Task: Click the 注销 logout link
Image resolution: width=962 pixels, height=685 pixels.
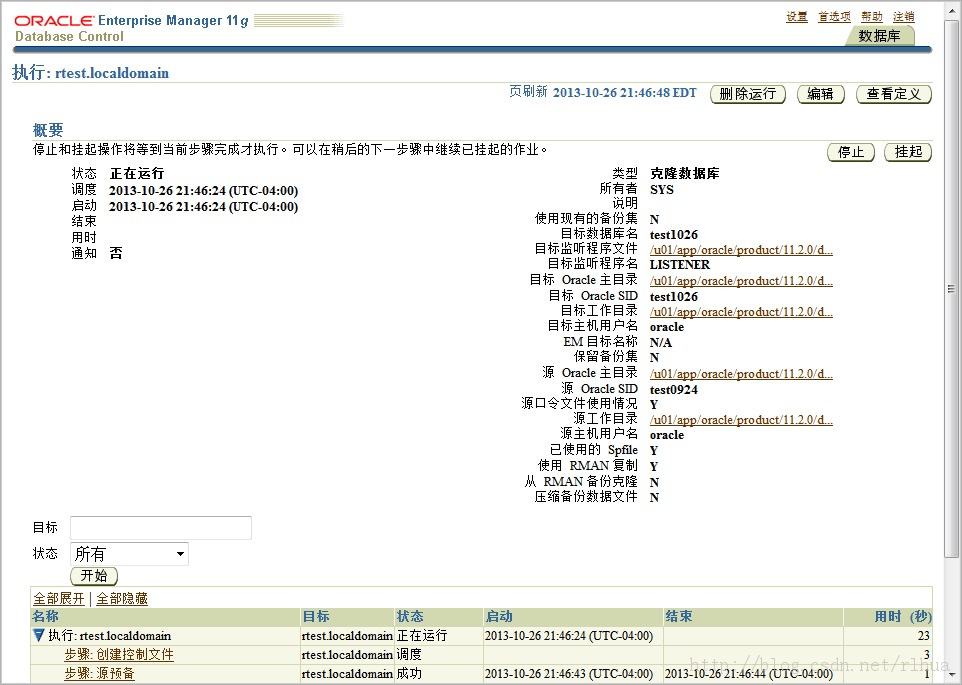Action: (904, 17)
